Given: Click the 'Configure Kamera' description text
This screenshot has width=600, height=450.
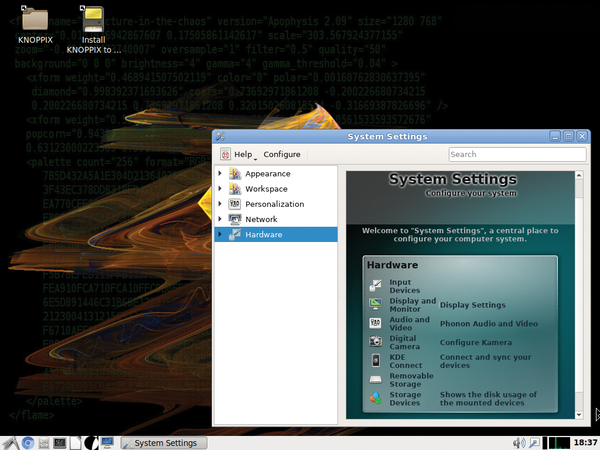Looking at the screenshot, I should coord(476,342).
